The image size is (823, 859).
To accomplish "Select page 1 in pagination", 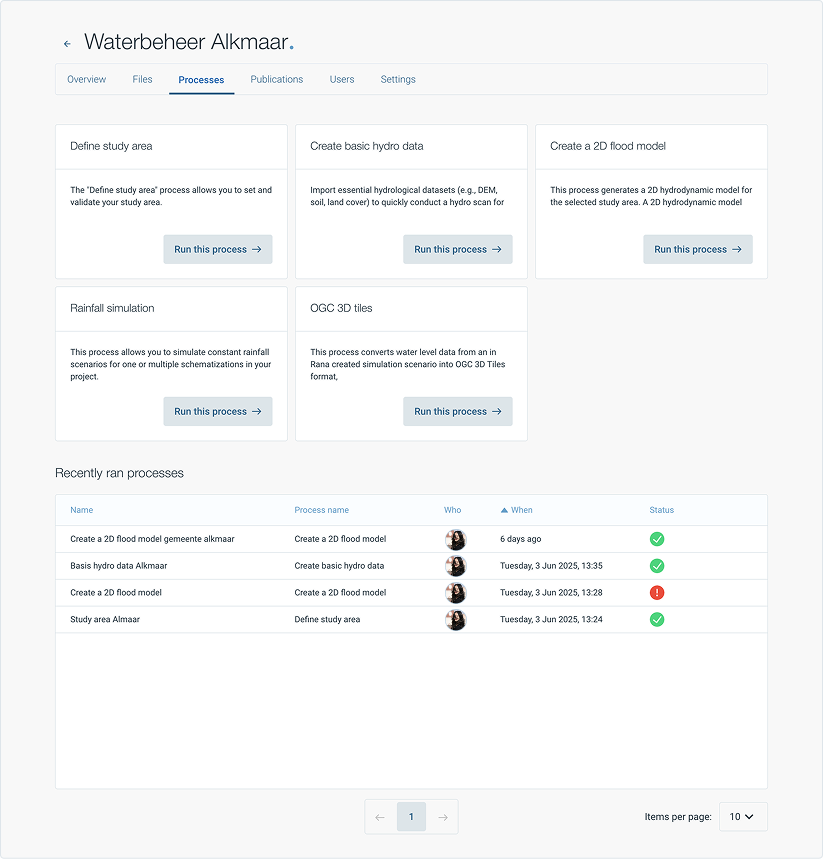I will point(411,817).
